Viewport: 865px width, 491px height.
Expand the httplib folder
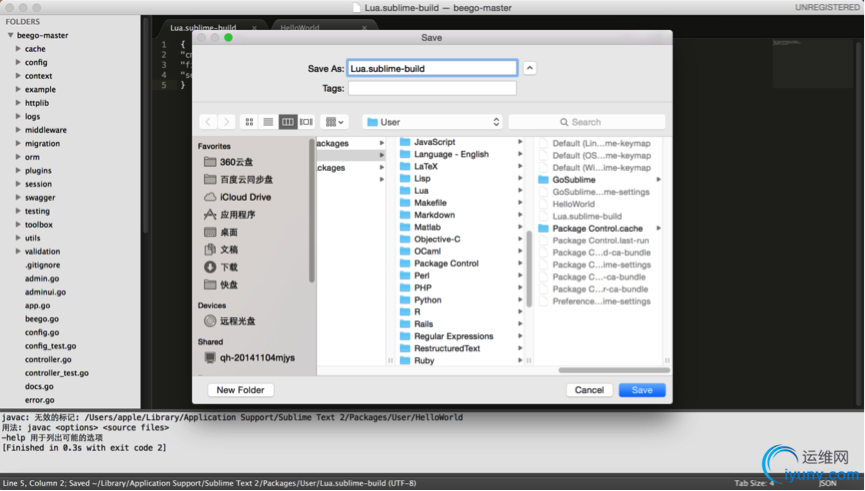click(18, 103)
